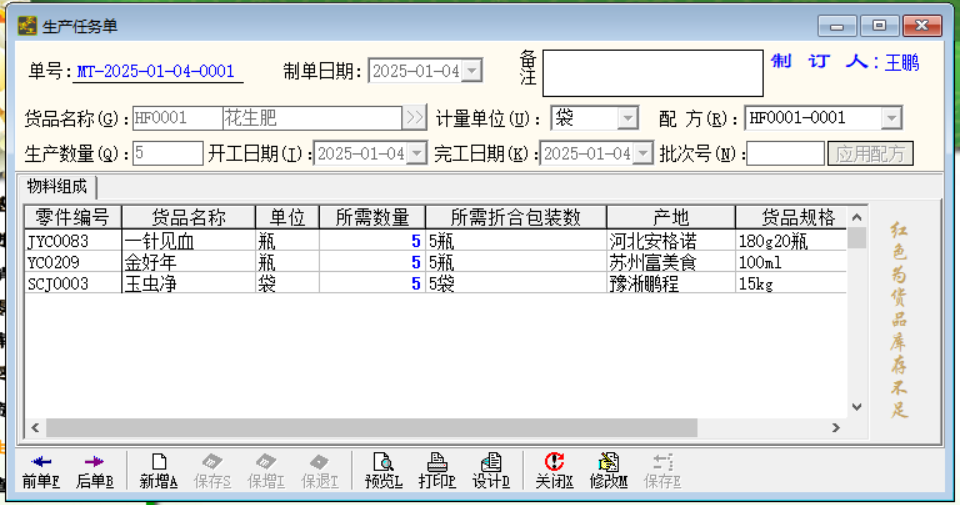Click the table's vertical scrollbar up arrow
Viewport: 960px width, 505px height.
pos(857,217)
